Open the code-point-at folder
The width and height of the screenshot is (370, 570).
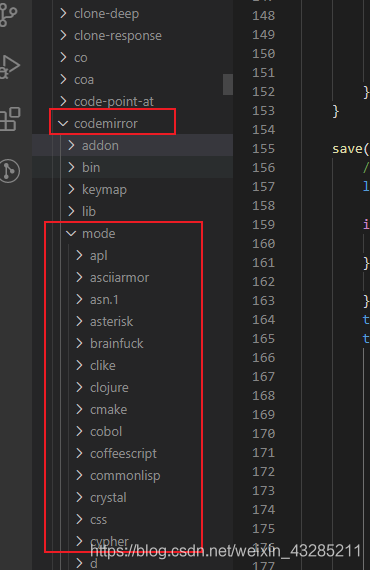pyautogui.click(x=133, y=101)
